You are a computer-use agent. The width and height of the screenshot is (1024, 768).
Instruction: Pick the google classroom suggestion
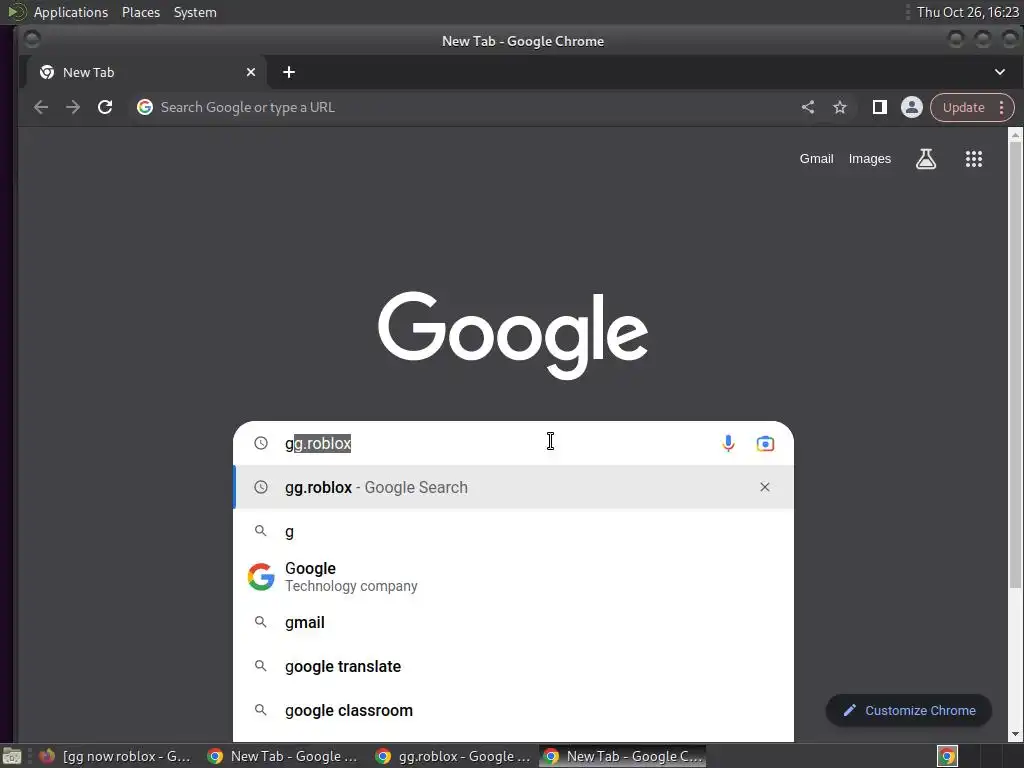513,711
